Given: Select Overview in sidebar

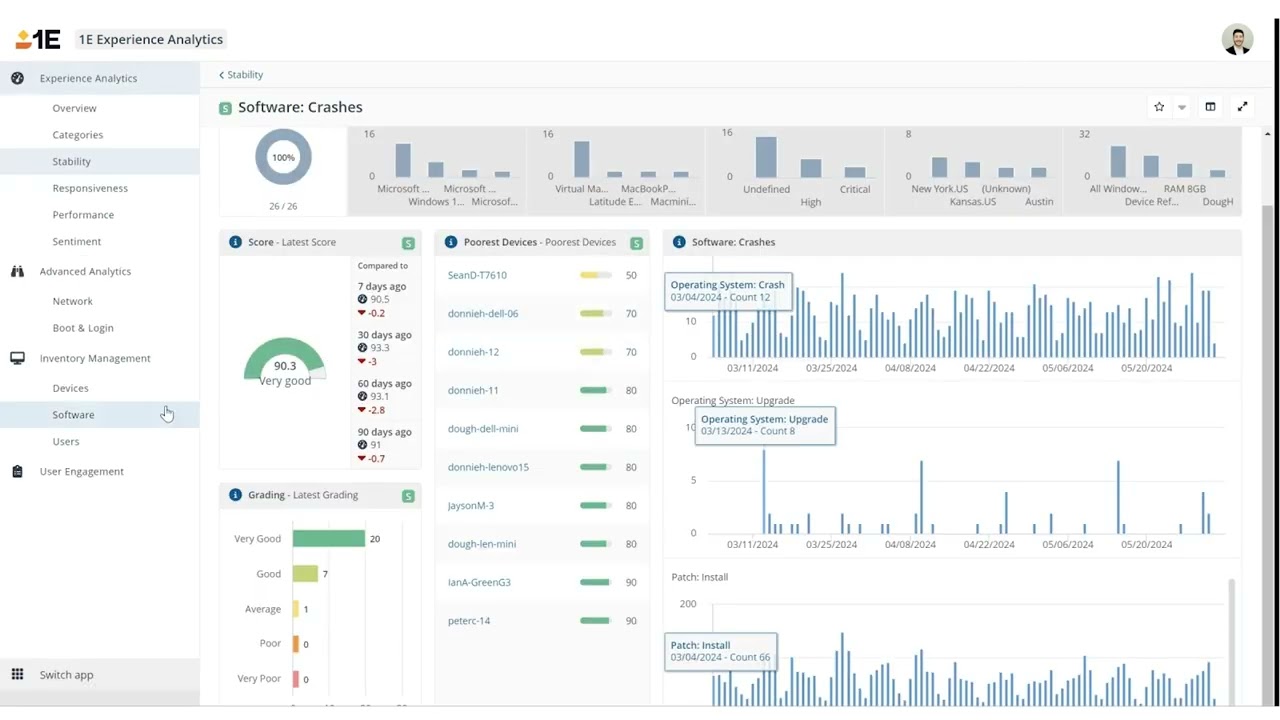Looking at the screenshot, I should (x=75, y=108).
